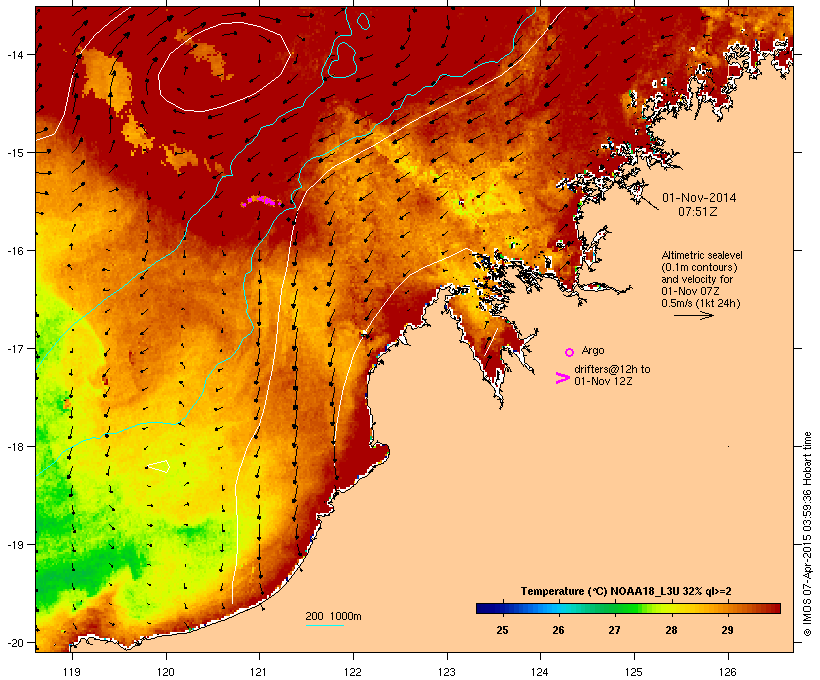Click the latitude label -16
The width and height of the screenshot is (820, 680).
(x=14, y=251)
